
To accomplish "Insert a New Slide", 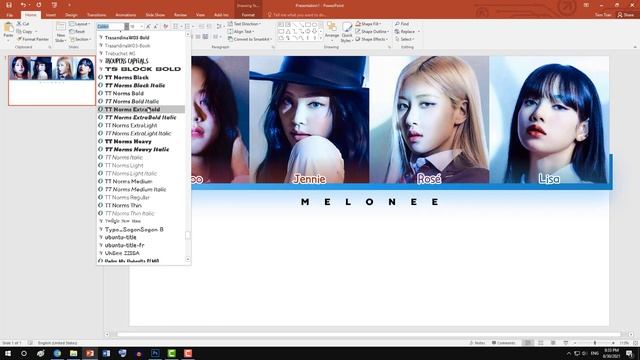I will 60,32.
